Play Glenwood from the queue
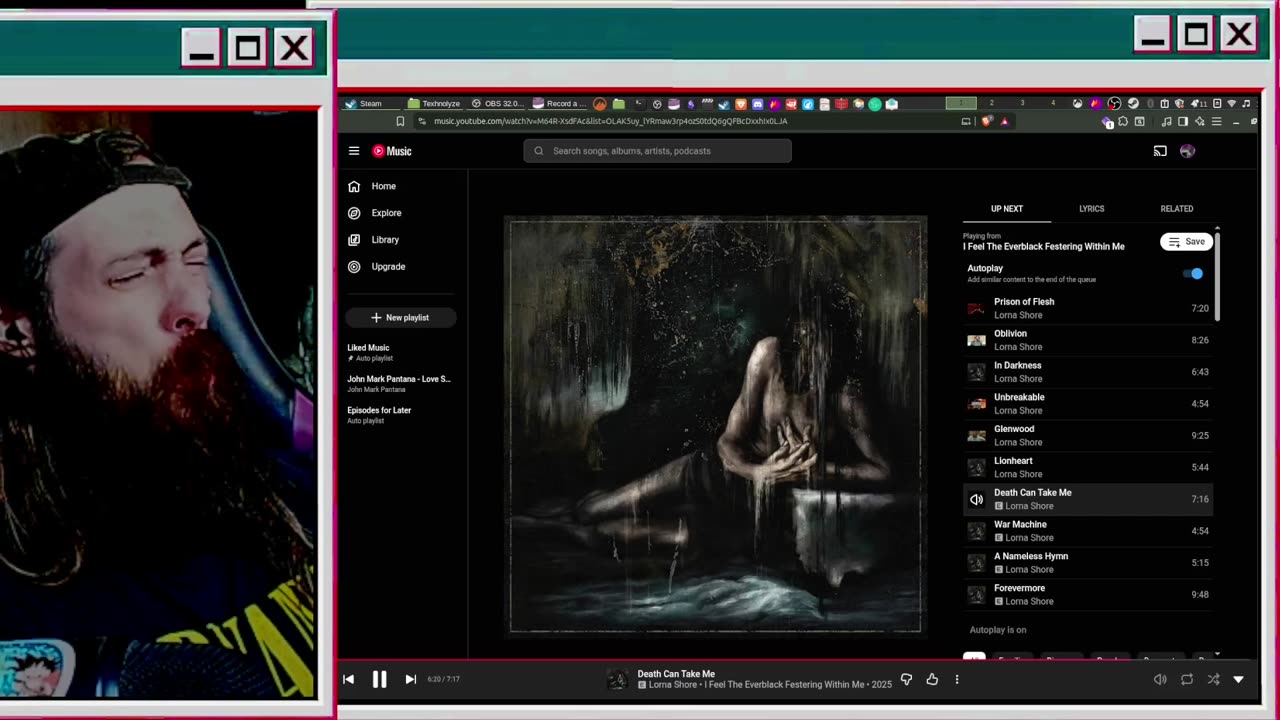The image size is (1280, 720). click(x=1087, y=436)
